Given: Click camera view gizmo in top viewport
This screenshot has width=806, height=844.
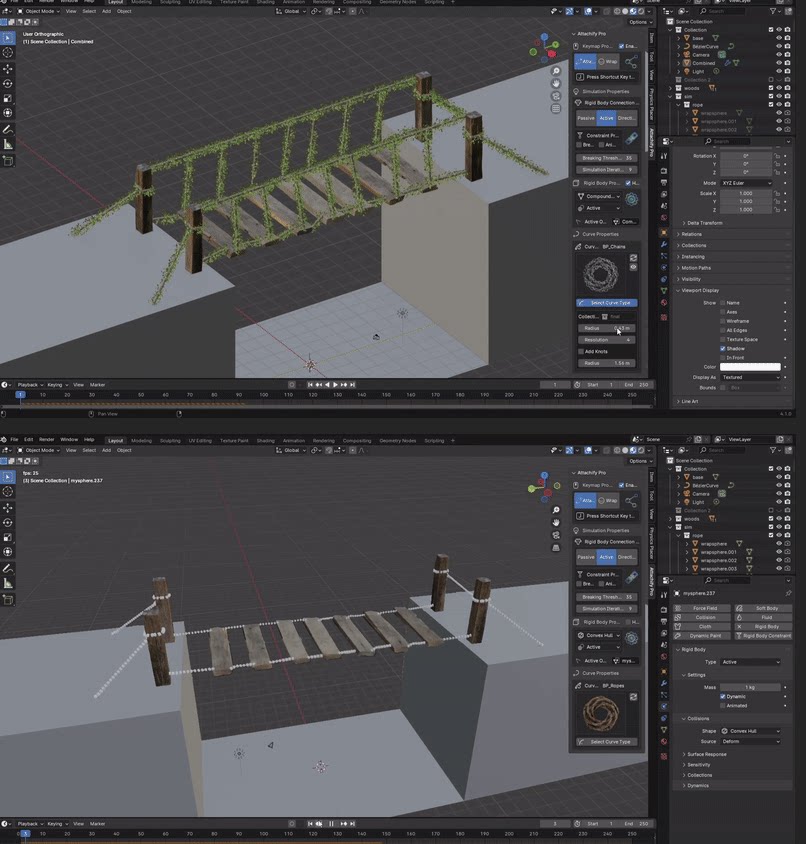Looking at the screenshot, I should 556,96.
